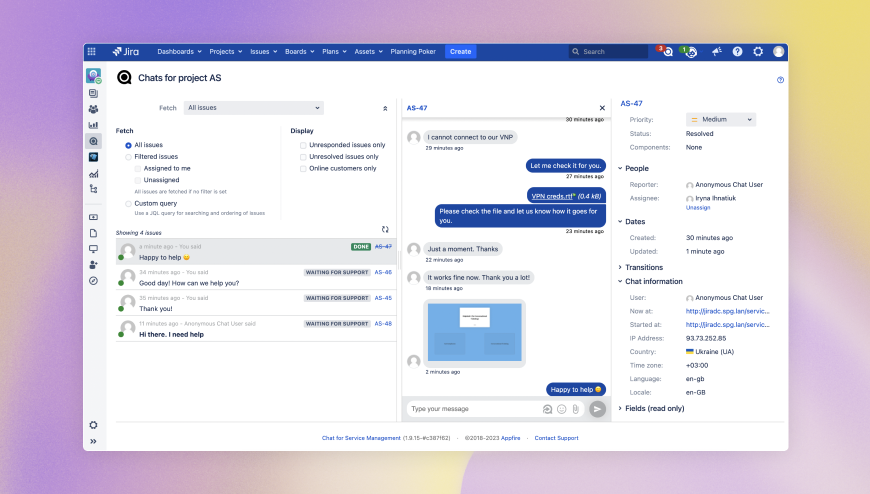The width and height of the screenshot is (870, 494).
Task: Click the Unassign link
Action: [697, 208]
